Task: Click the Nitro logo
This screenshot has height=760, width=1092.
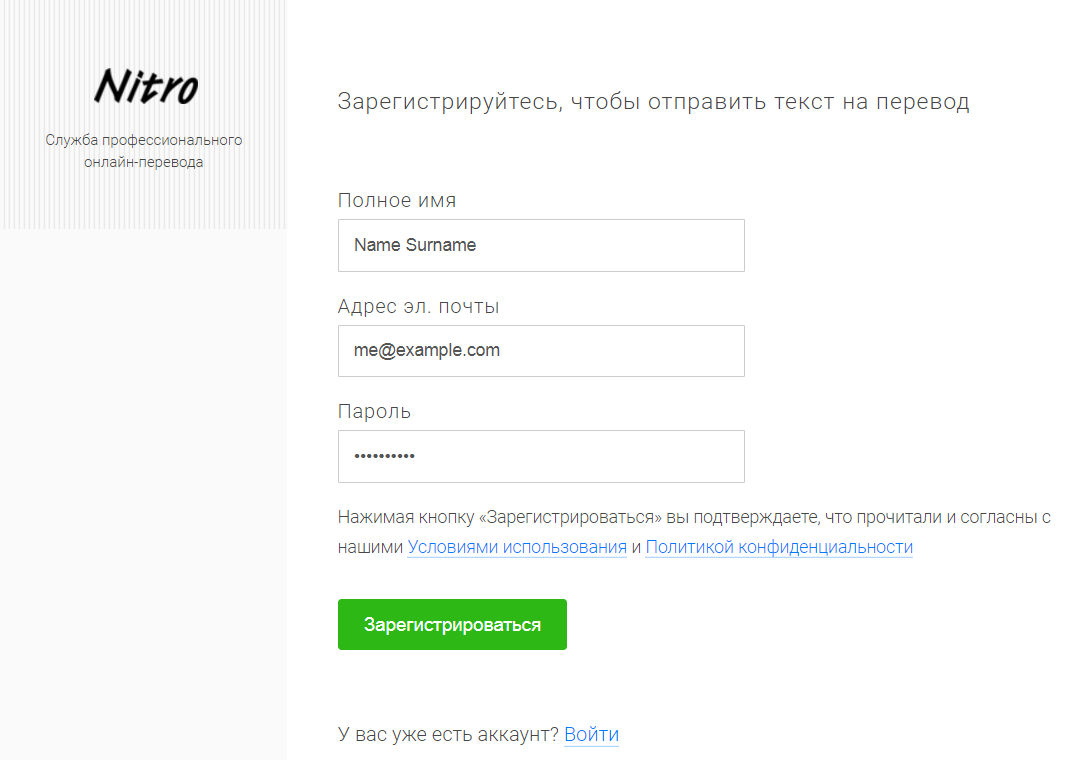Action: point(146,87)
